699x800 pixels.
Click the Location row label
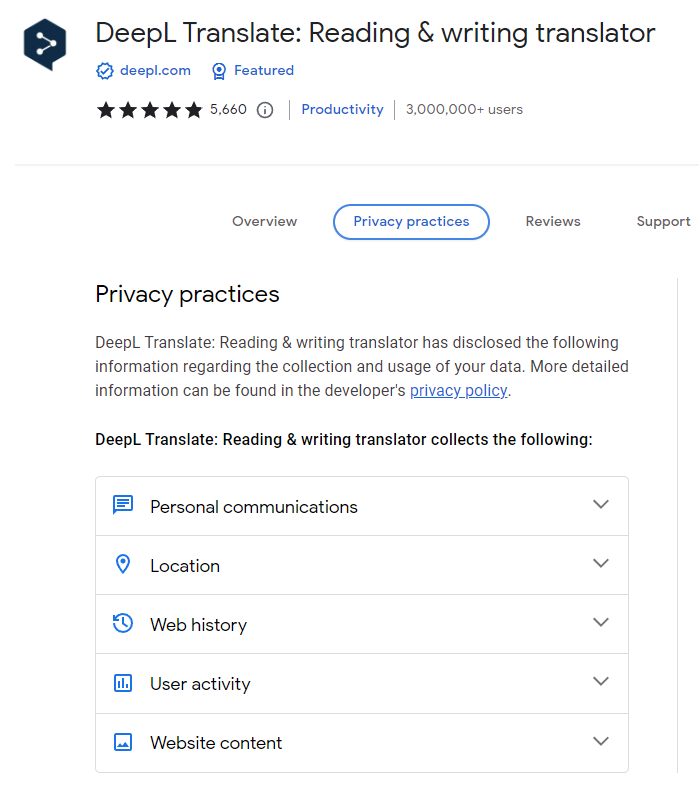point(185,566)
